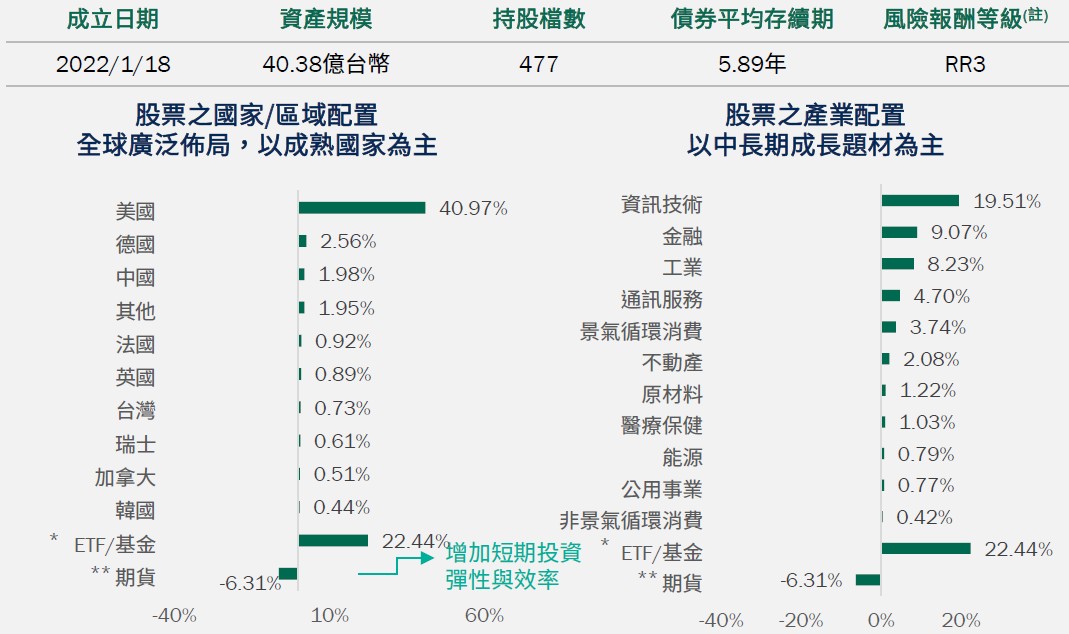Select the 2.08% value beside 不動產
The height and width of the screenshot is (634, 1069).
[931, 359]
